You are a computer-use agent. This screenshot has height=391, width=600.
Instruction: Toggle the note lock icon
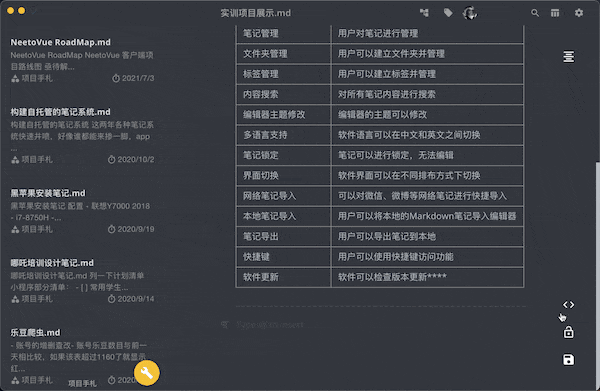tap(569, 332)
